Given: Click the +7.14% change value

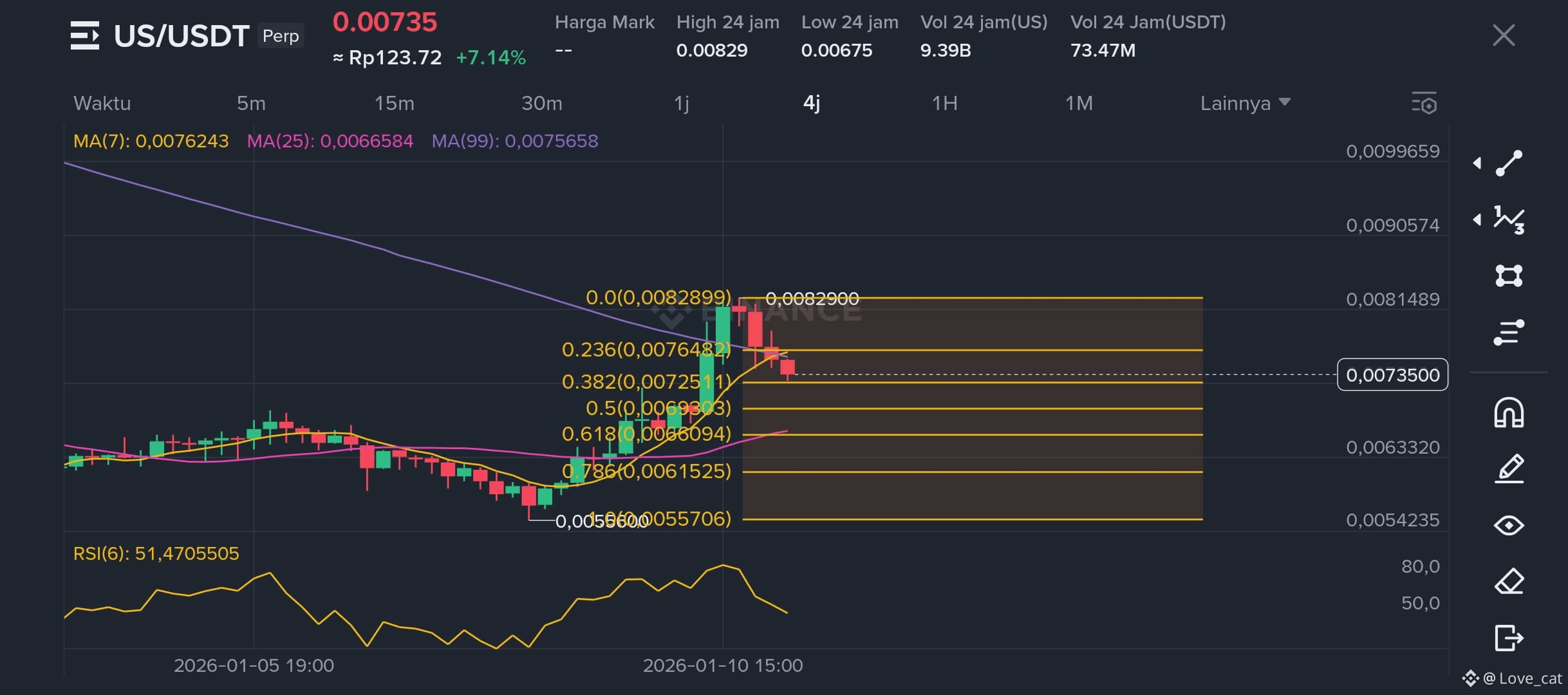Looking at the screenshot, I should 490,58.
